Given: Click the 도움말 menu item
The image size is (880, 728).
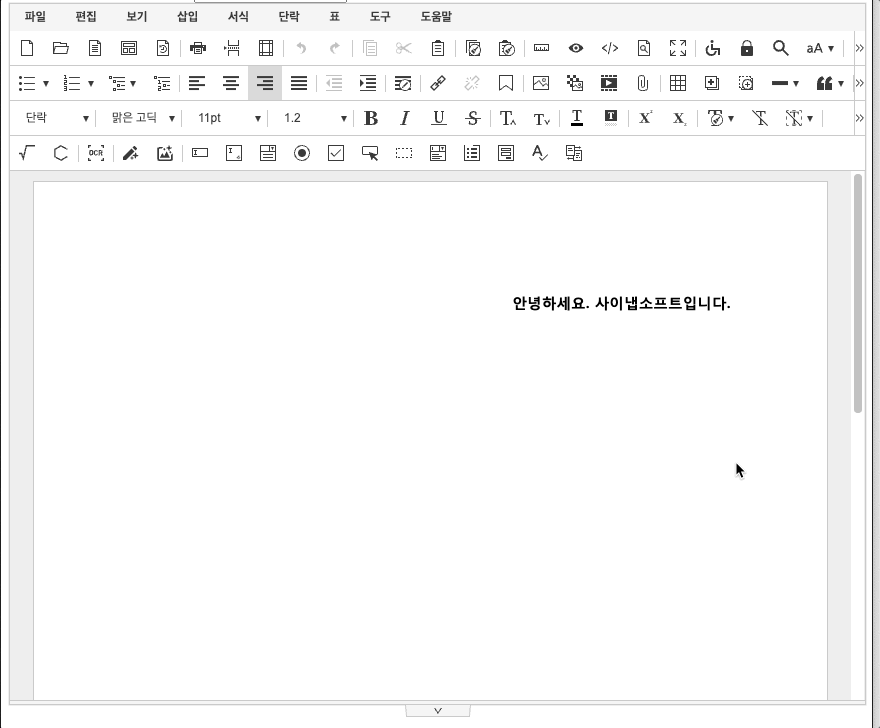Looking at the screenshot, I should [x=435, y=17].
